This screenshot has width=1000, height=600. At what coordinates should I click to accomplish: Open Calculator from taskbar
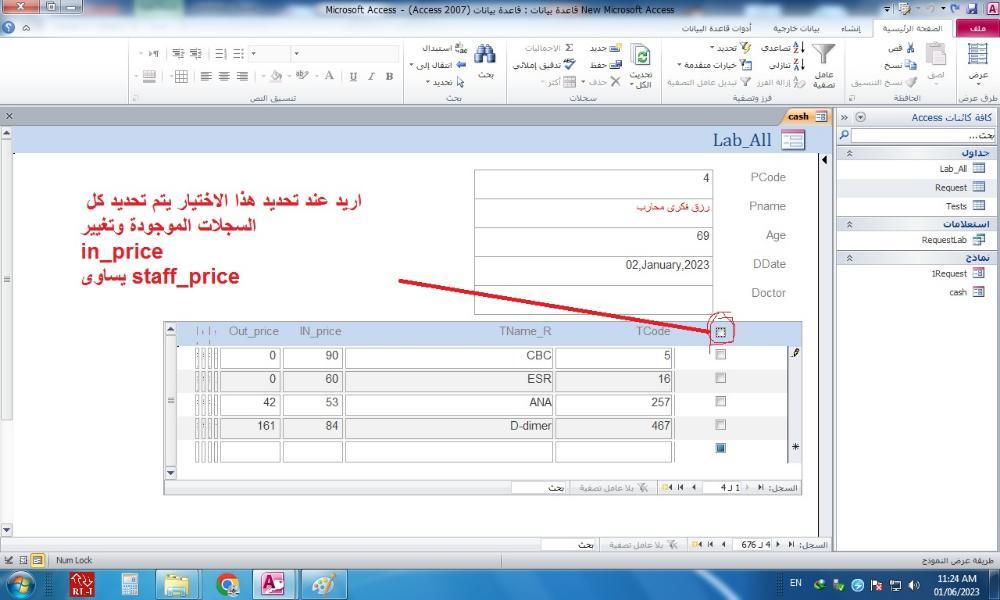coord(130,584)
